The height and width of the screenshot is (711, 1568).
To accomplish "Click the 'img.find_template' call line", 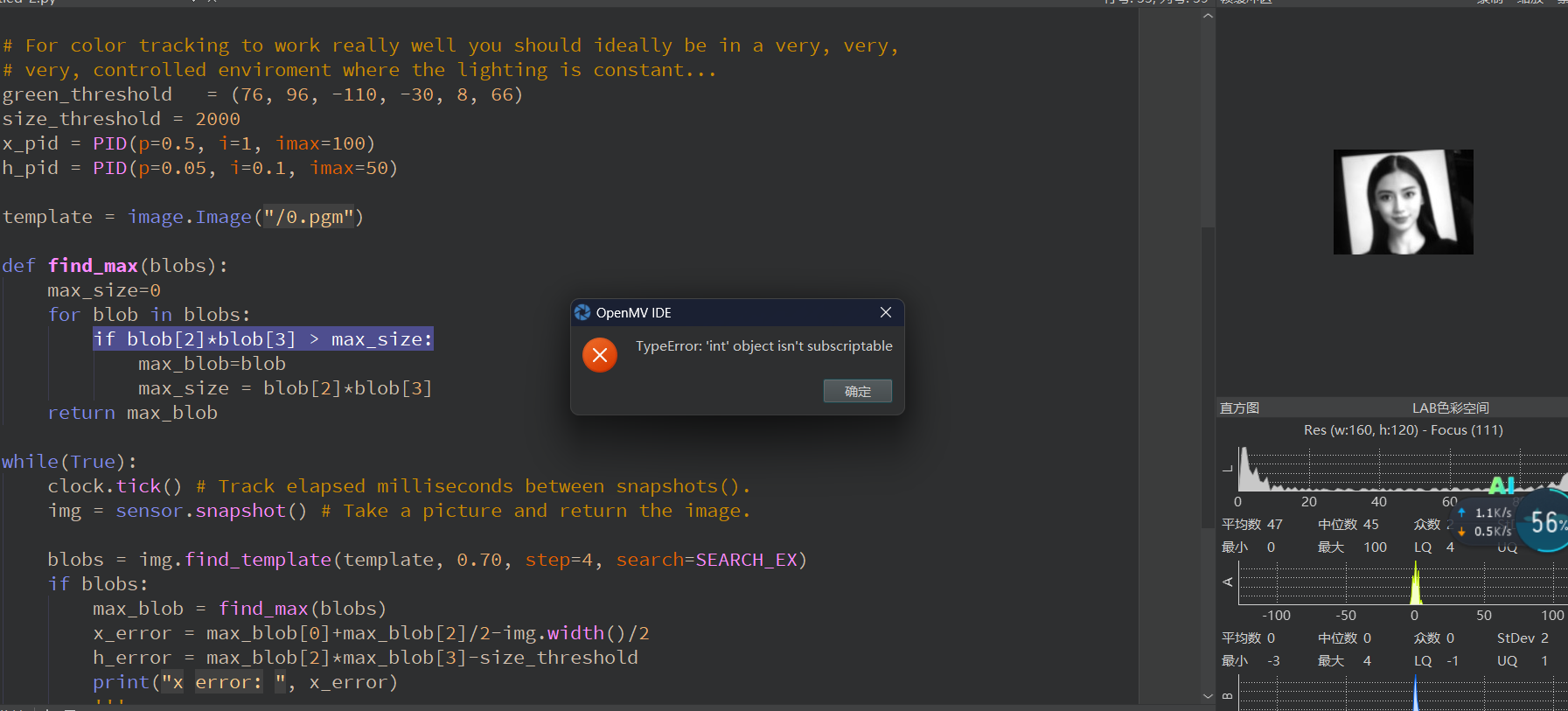I will (427, 560).
